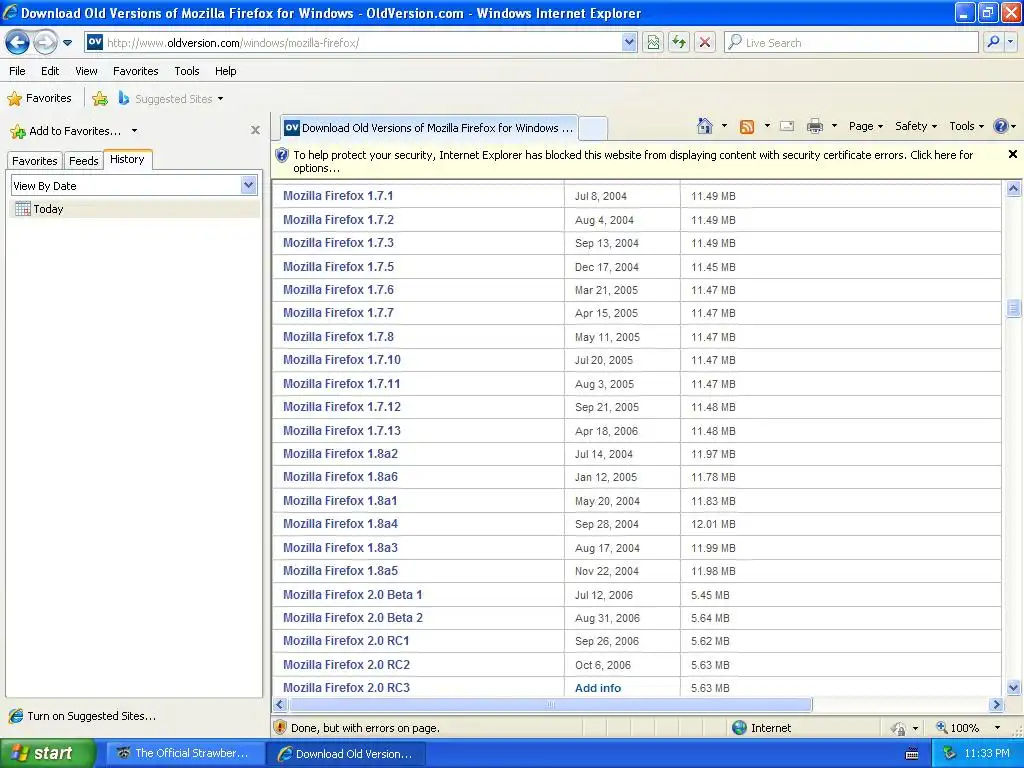
Task: Stop loading with the red X icon
Action: tap(705, 43)
